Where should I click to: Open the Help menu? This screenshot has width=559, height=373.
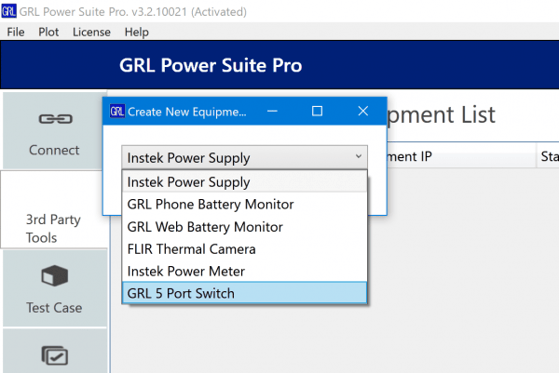[x=137, y=32]
